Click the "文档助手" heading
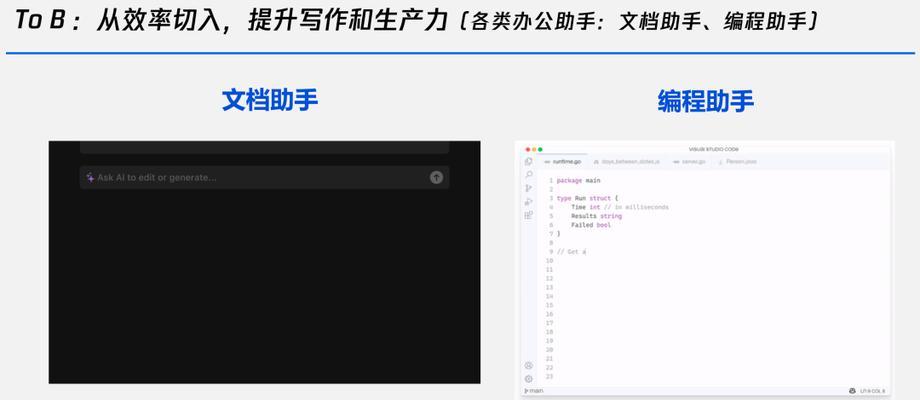This screenshot has width=920, height=400. 270,100
